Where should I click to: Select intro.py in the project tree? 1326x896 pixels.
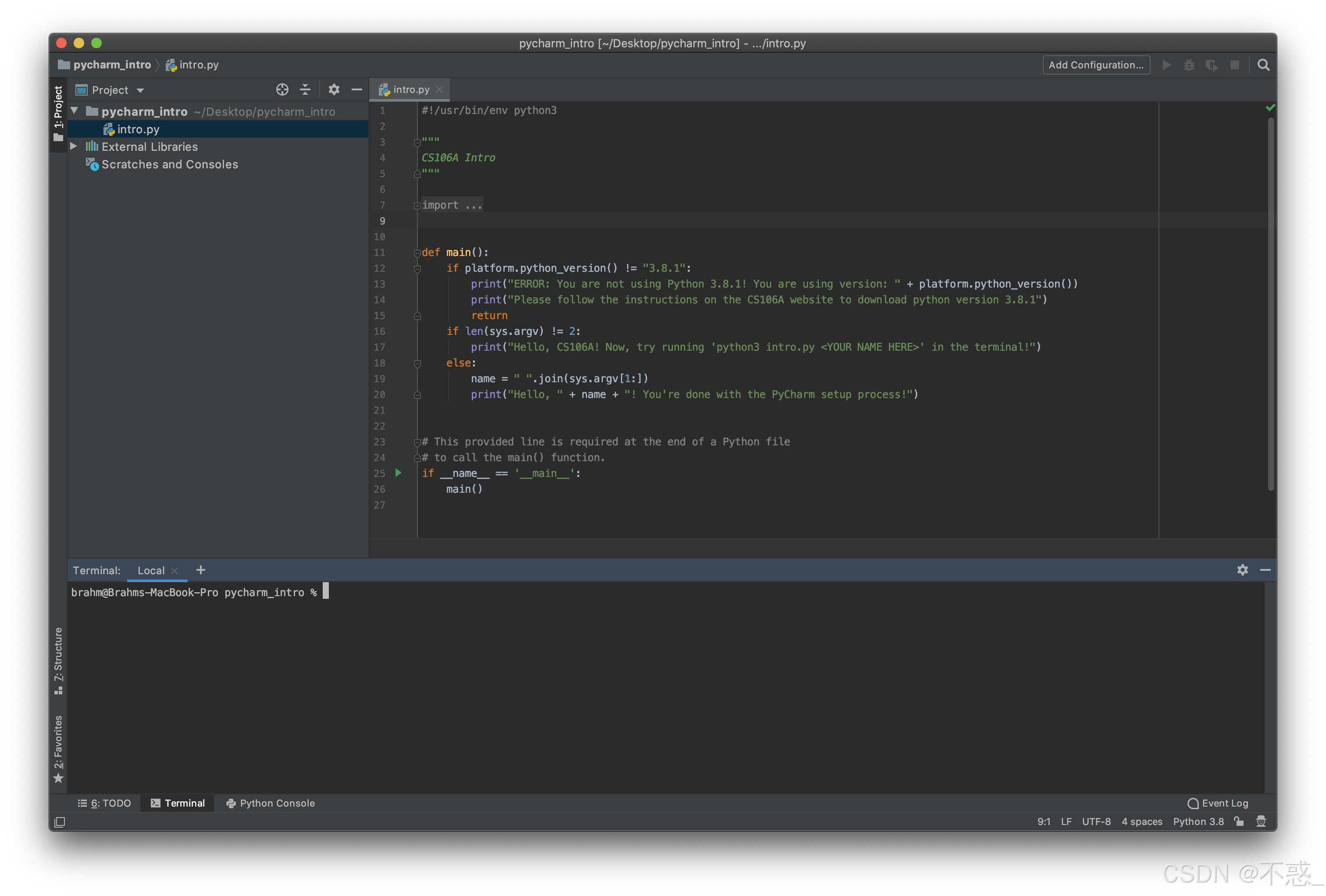pyautogui.click(x=138, y=129)
